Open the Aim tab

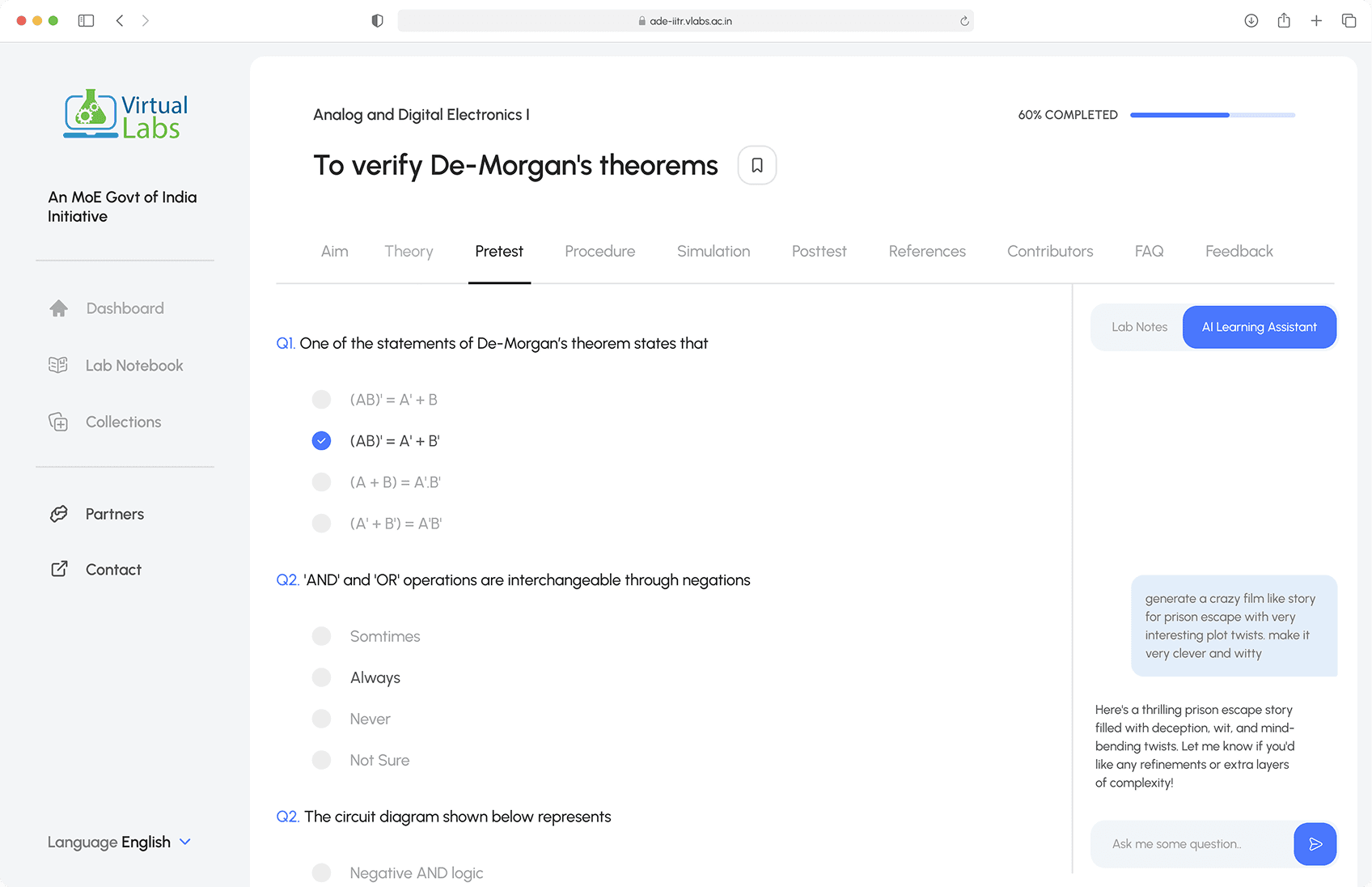point(334,252)
